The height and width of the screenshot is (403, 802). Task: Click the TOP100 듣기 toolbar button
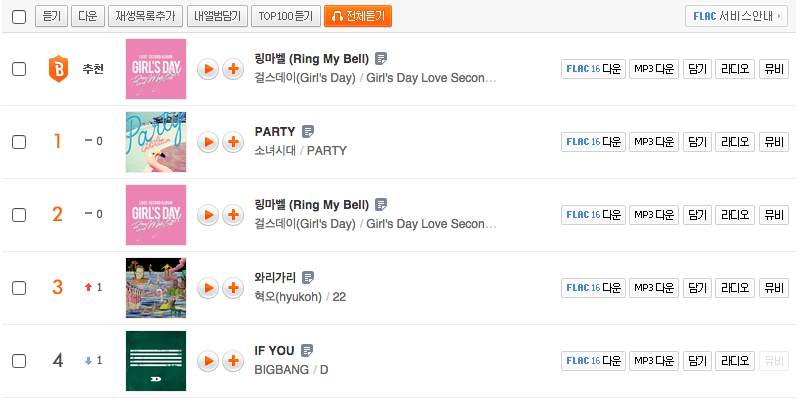[x=284, y=16]
